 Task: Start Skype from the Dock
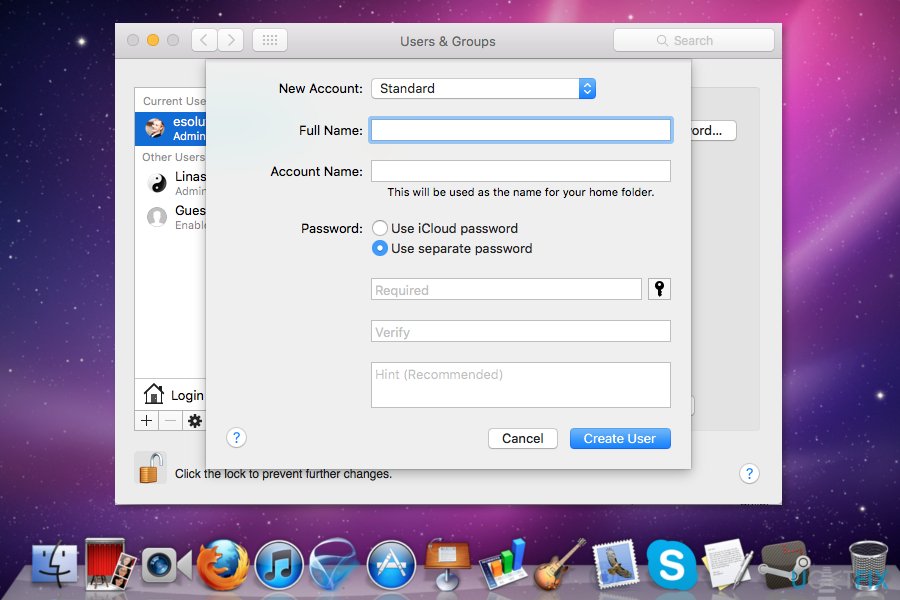pyautogui.click(x=672, y=565)
